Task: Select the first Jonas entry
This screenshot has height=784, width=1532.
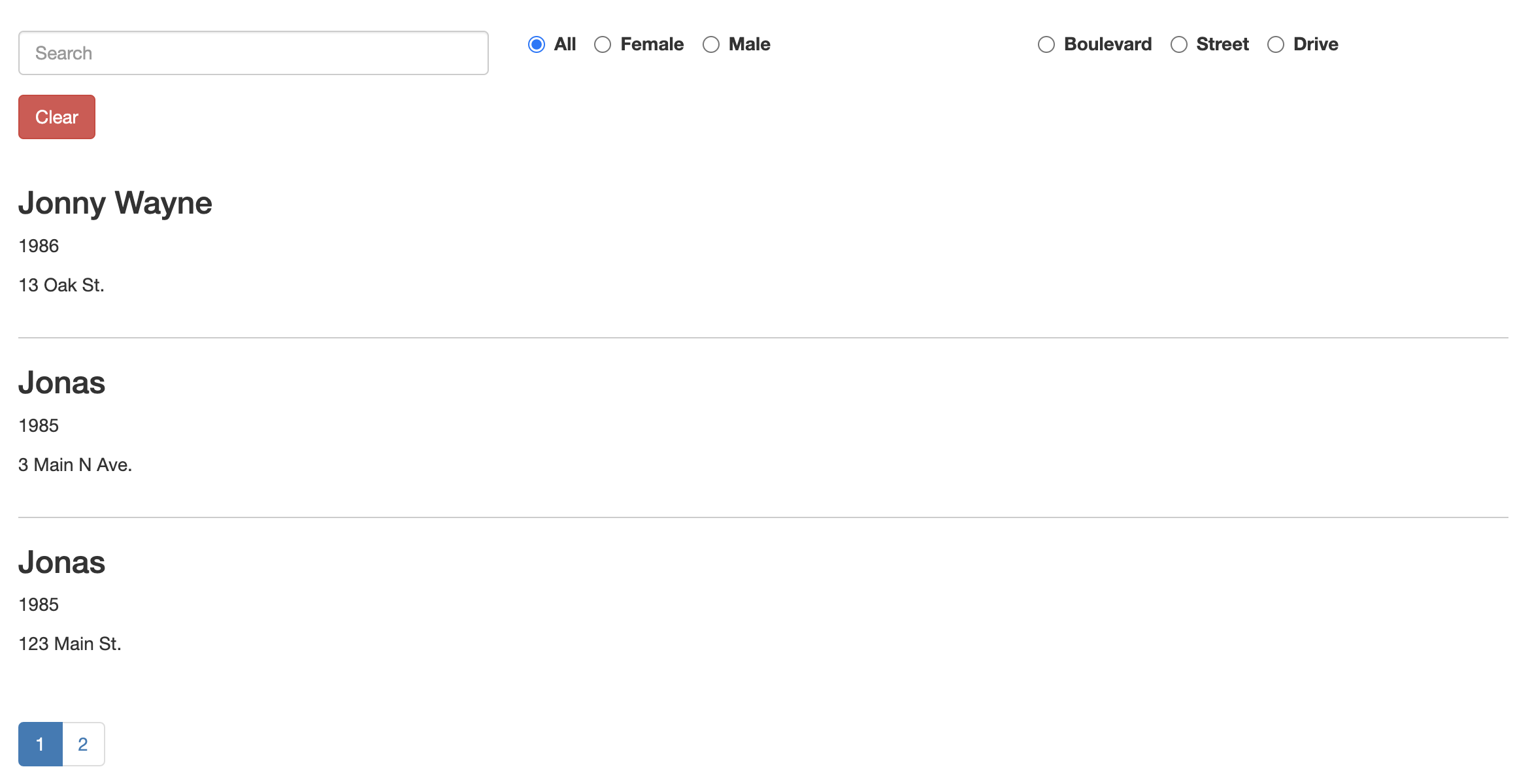Action: 61,383
